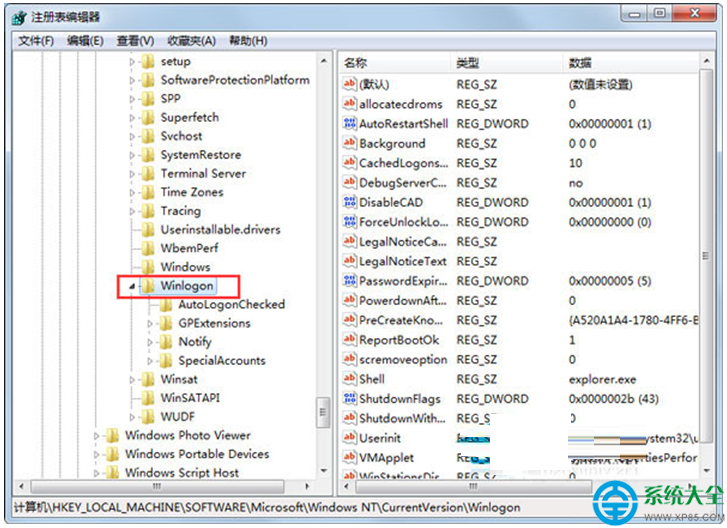Expand the Superfetch key
This screenshot has height=528, width=727.
pos(132,118)
